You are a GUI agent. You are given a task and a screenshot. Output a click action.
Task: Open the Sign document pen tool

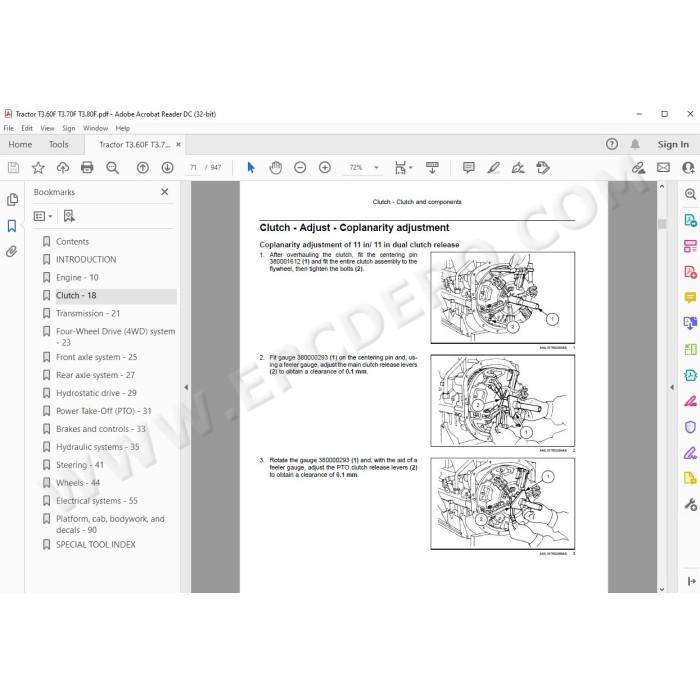point(518,168)
